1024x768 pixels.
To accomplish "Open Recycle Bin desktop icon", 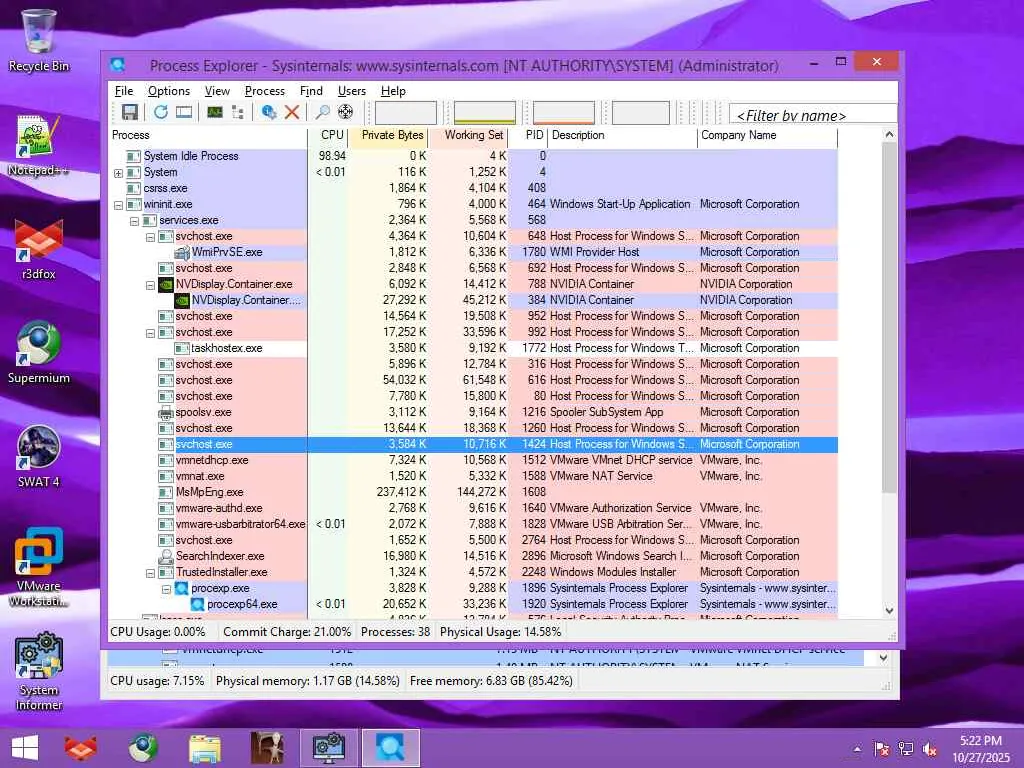I will pyautogui.click(x=39, y=40).
